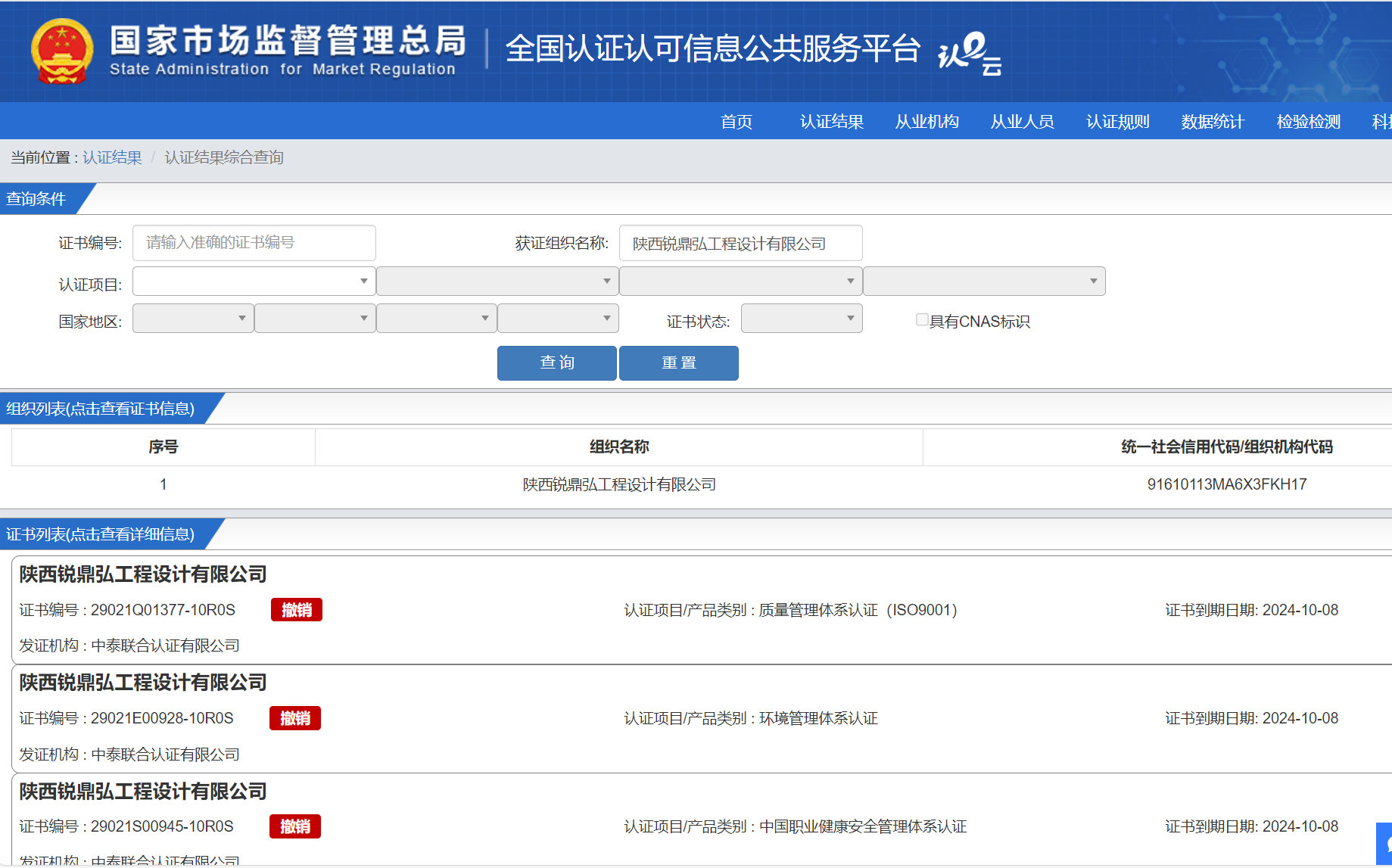This screenshot has width=1392, height=868.
Task: Click the 组织名称 column header
Action: [x=619, y=446]
